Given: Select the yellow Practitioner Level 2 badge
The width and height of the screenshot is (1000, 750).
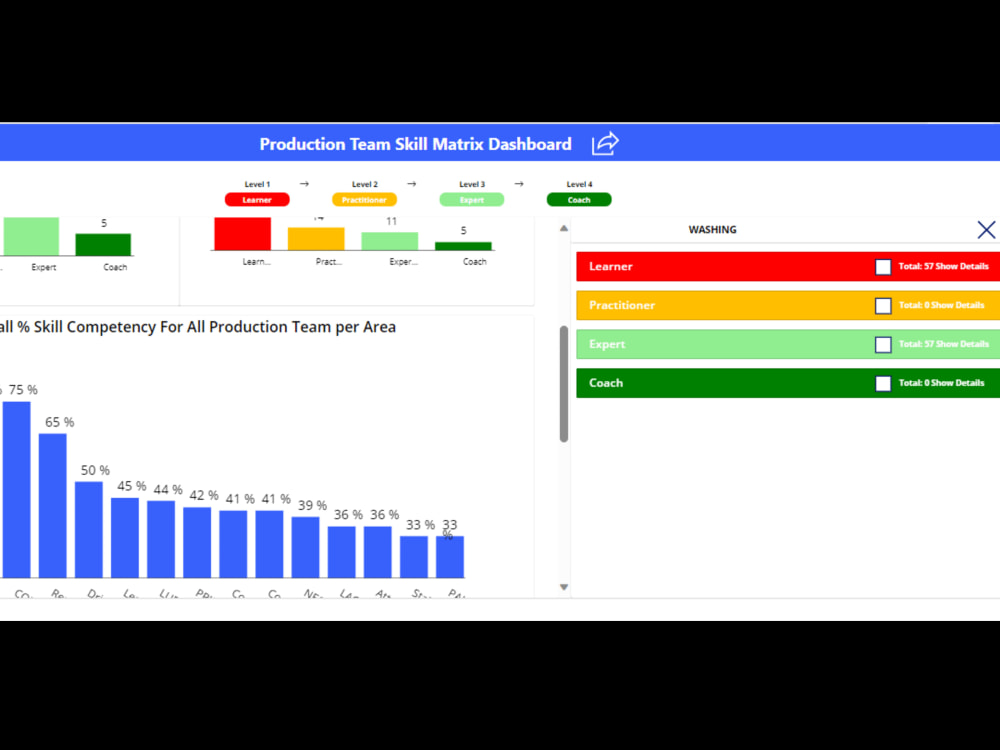Looking at the screenshot, I should (x=364, y=199).
